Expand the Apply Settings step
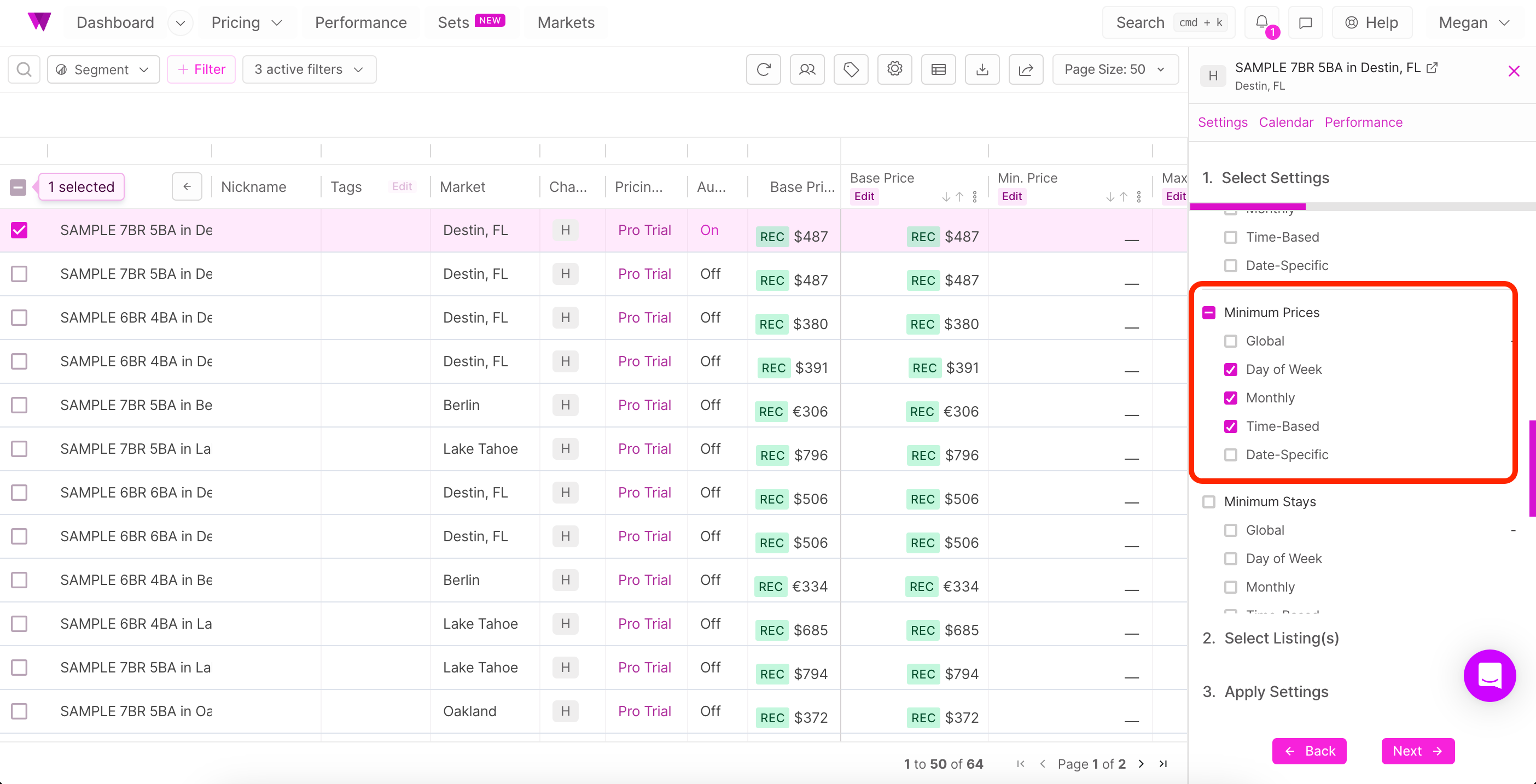The height and width of the screenshot is (784, 1536). [1265, 692]
